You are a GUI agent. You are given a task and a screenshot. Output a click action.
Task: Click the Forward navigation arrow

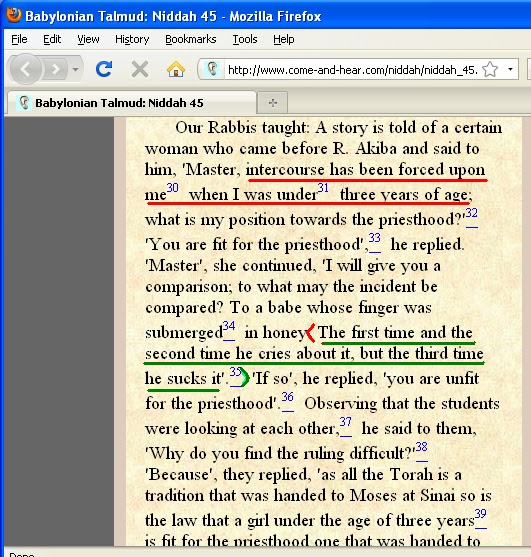click(x=55, y=69)
